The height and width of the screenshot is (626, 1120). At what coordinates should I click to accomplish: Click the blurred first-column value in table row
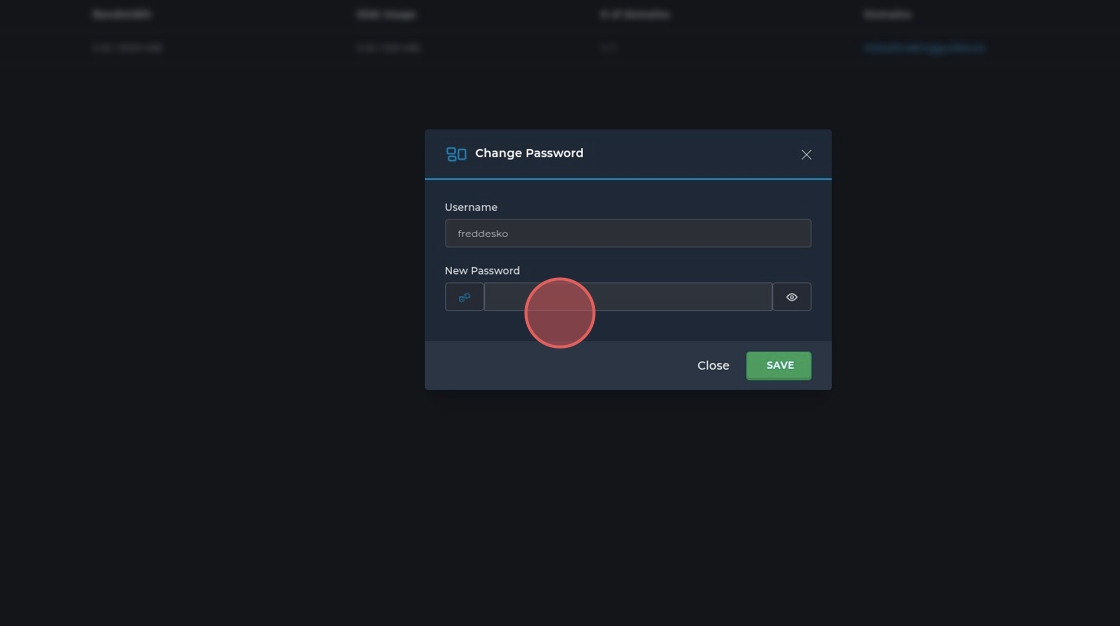127,48
